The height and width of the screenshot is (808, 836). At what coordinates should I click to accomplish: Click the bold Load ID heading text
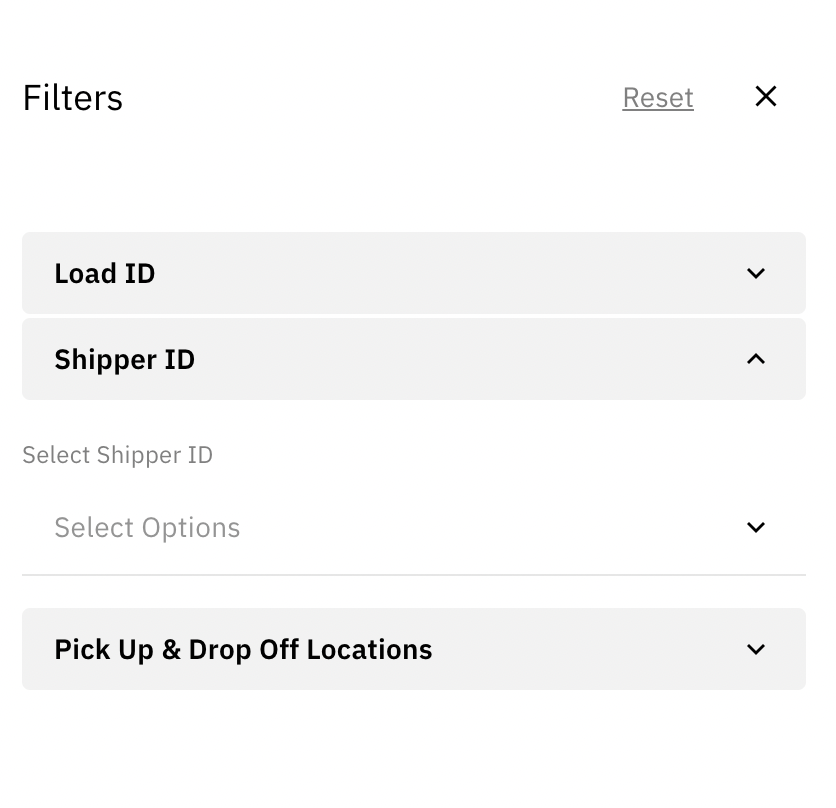(x=104, y=273)
